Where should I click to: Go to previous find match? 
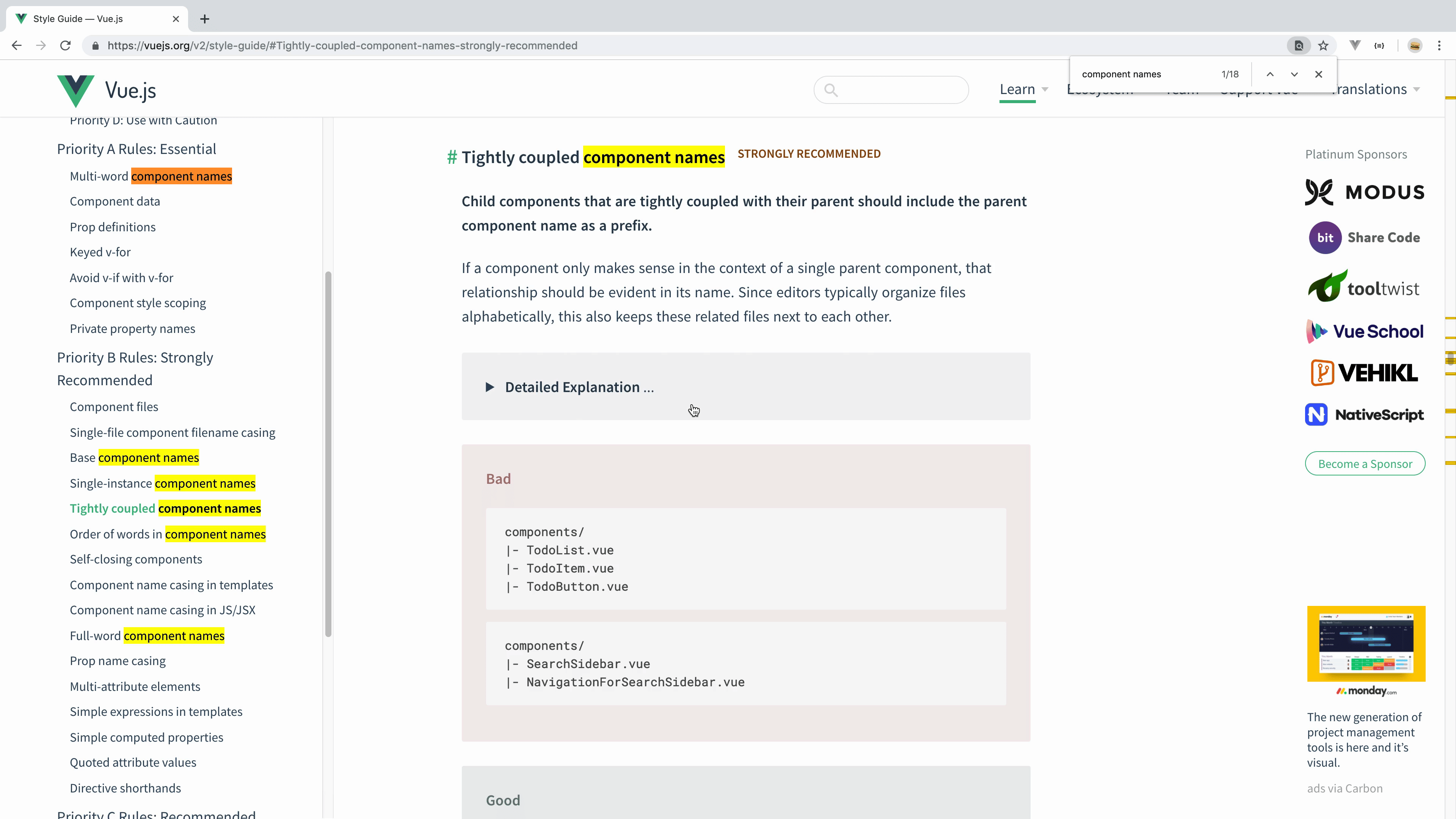click(1270, 74)
